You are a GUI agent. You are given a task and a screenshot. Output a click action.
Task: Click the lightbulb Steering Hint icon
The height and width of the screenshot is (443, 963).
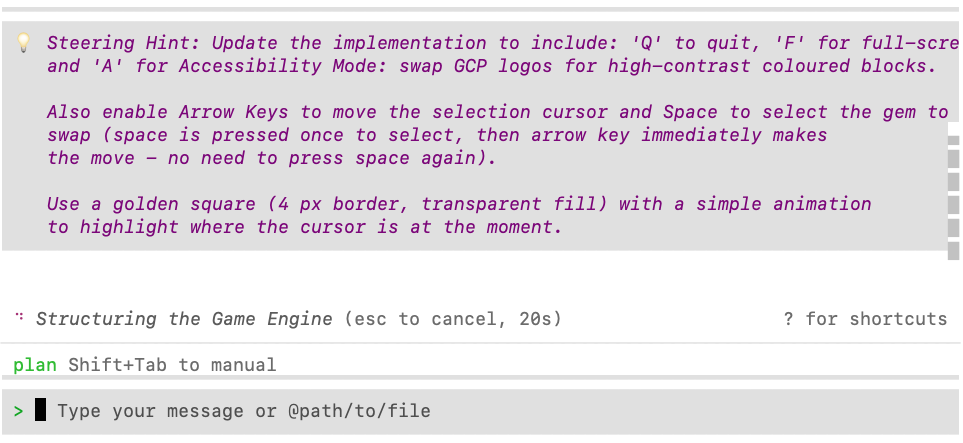(24, 43)
